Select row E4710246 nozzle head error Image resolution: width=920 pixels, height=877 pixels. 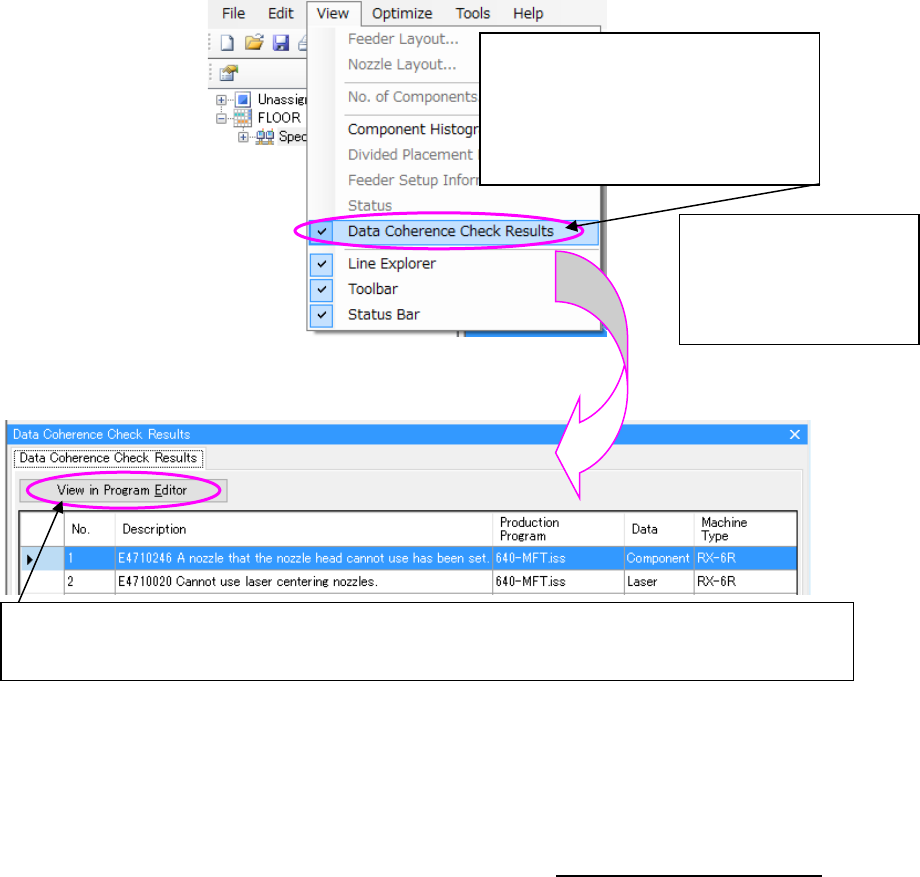click(x=408, y=558)
